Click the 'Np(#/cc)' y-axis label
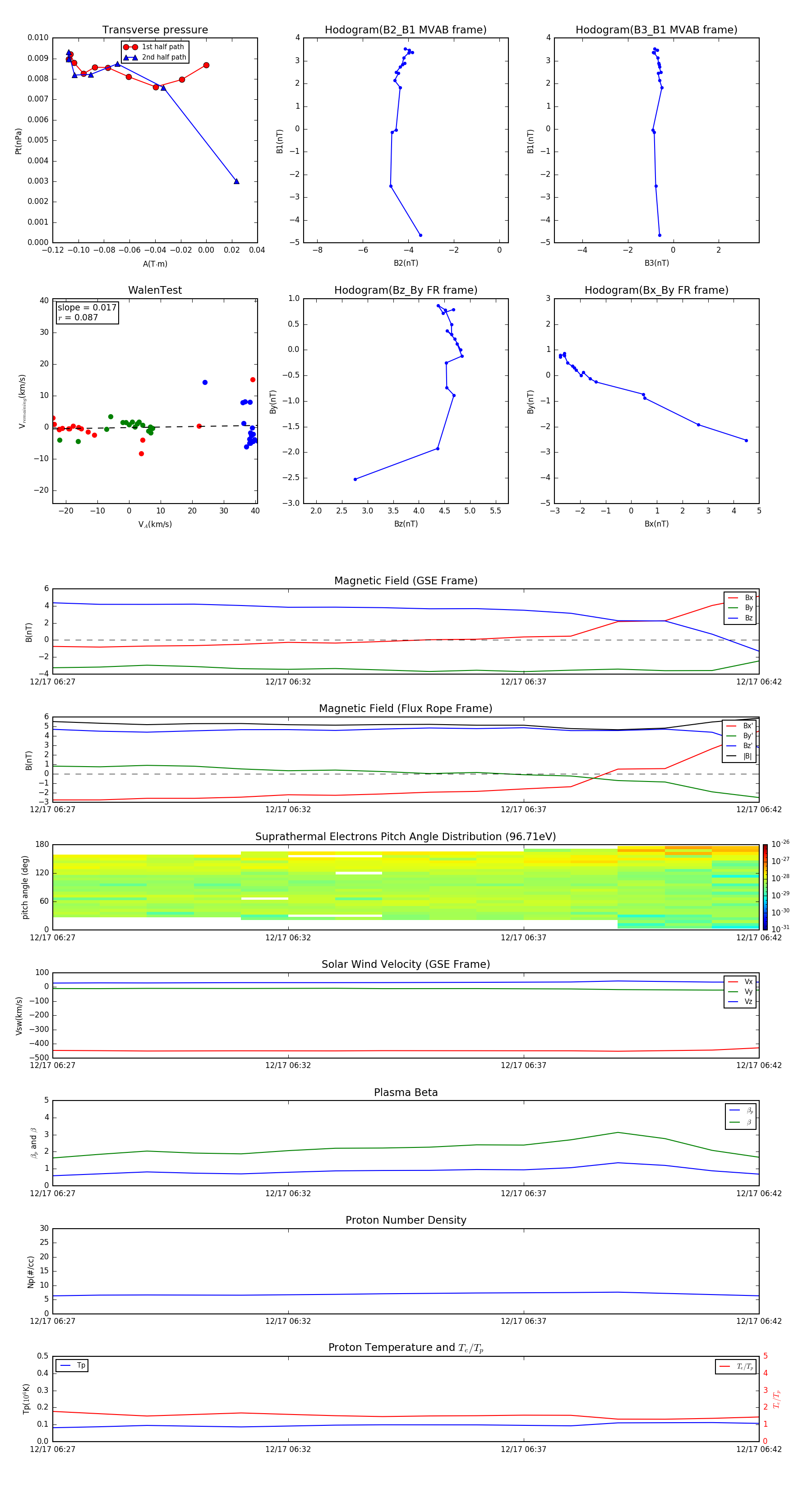The height and width of the screenshot is (1489, 812). coord(31,1272)
